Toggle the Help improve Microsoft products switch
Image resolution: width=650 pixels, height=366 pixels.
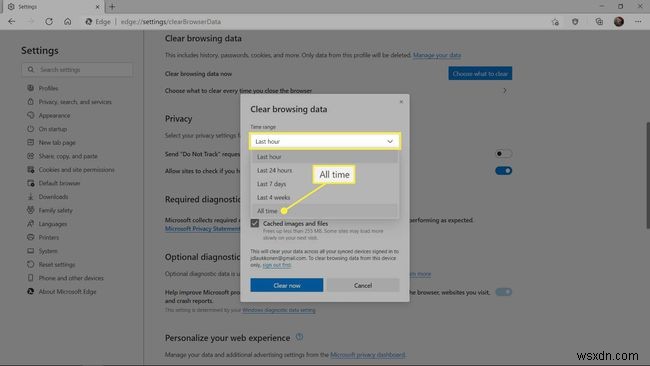click(504, 292)
